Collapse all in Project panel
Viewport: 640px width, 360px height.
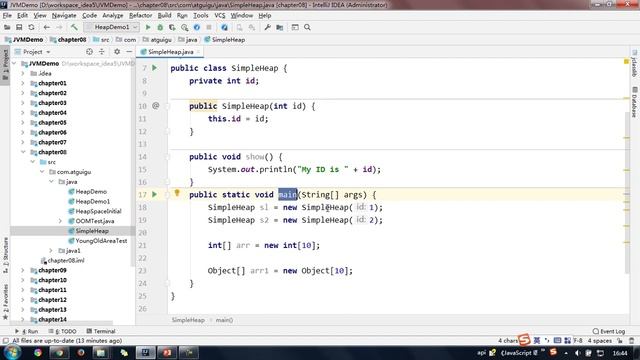tap(102, 52)
